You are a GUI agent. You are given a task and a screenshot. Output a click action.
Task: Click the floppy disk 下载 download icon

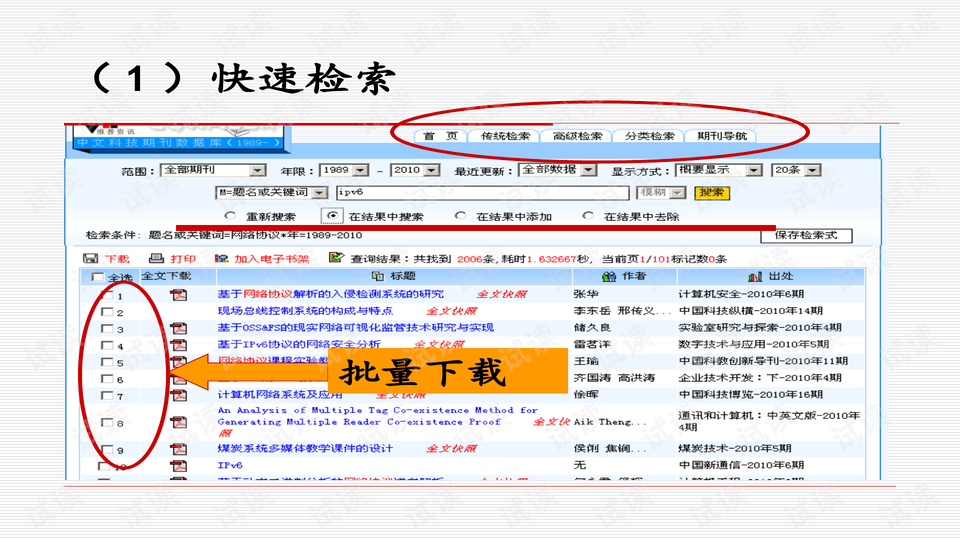click(x=91, y=258)
